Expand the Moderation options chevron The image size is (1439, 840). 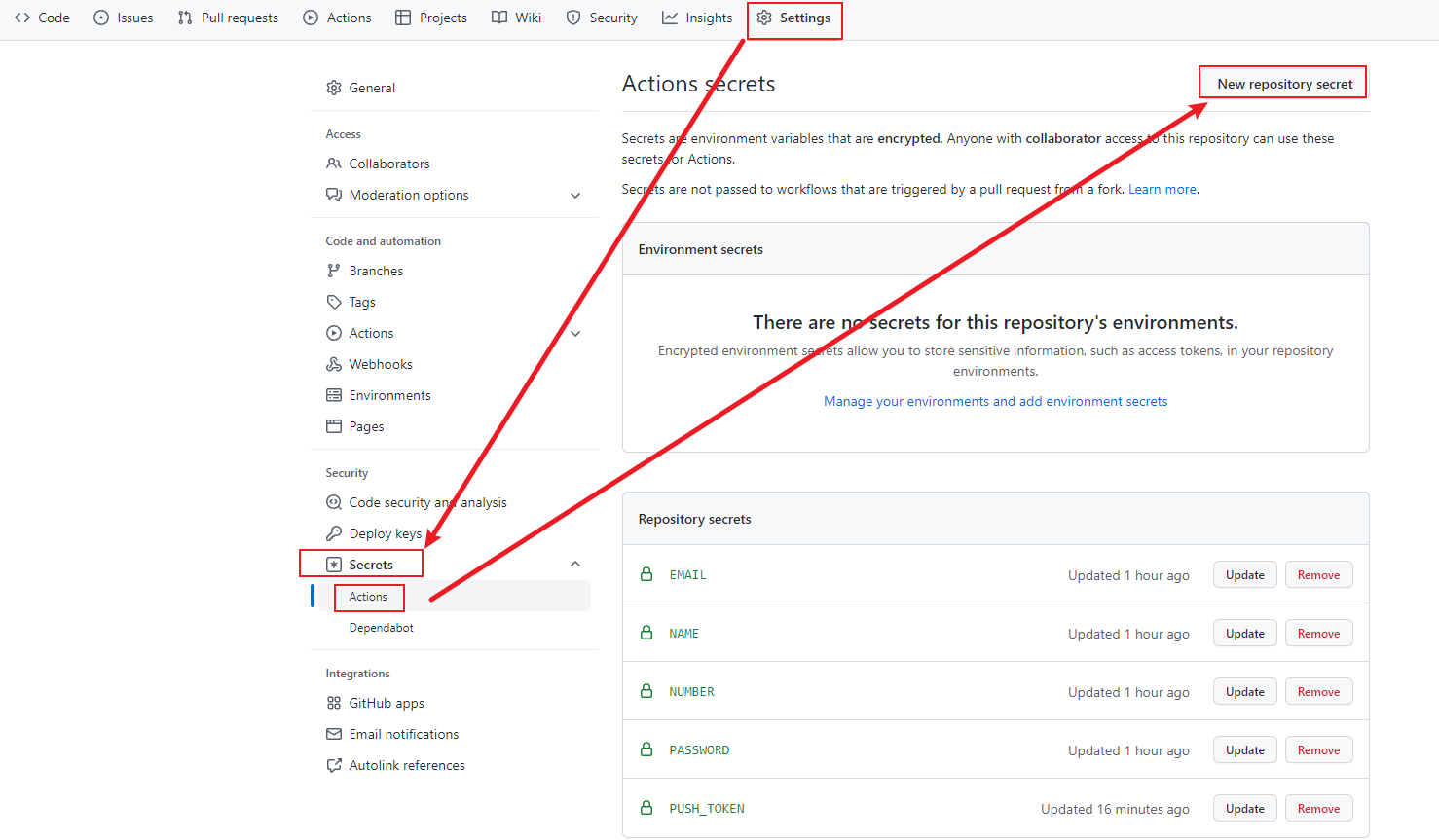(x=575, y=195)
